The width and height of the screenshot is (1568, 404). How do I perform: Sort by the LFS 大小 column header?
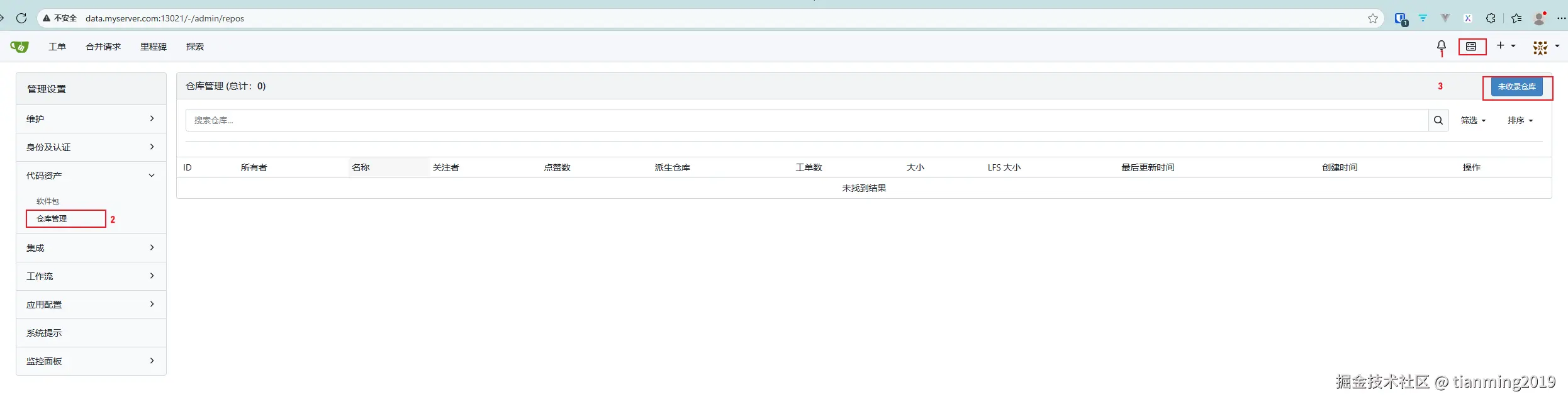pos(1004,167)
